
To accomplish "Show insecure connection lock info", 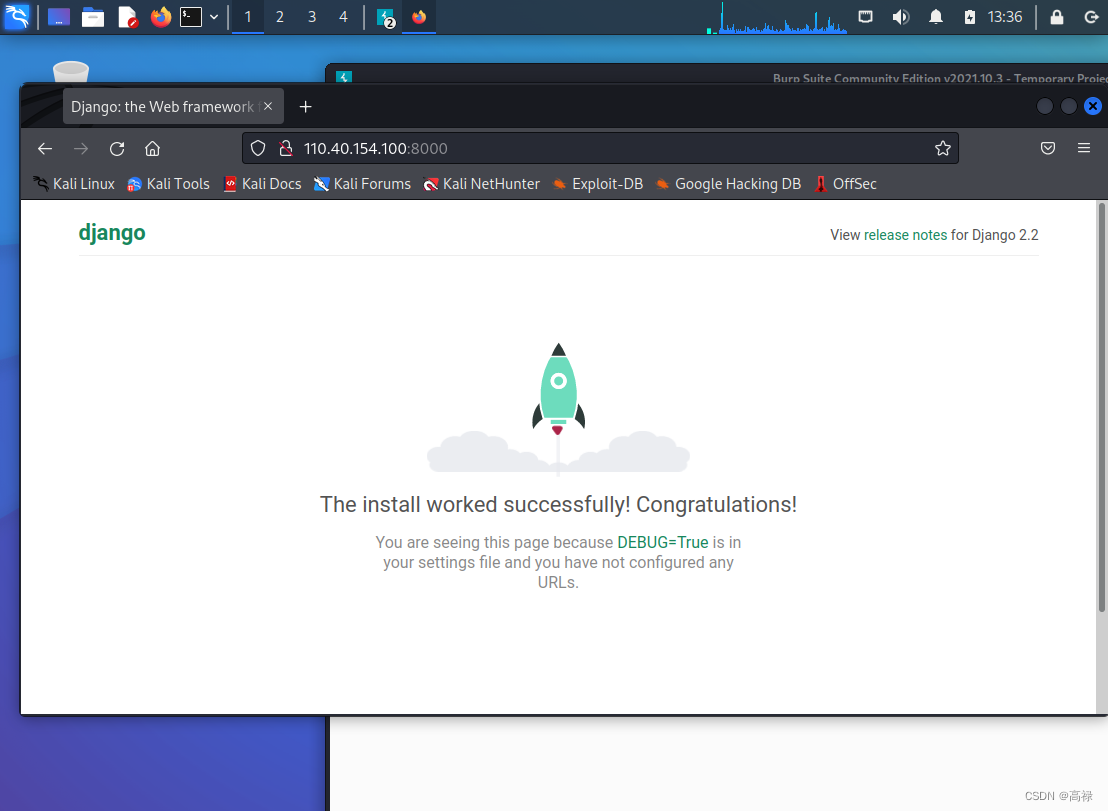I will (286, 148).
